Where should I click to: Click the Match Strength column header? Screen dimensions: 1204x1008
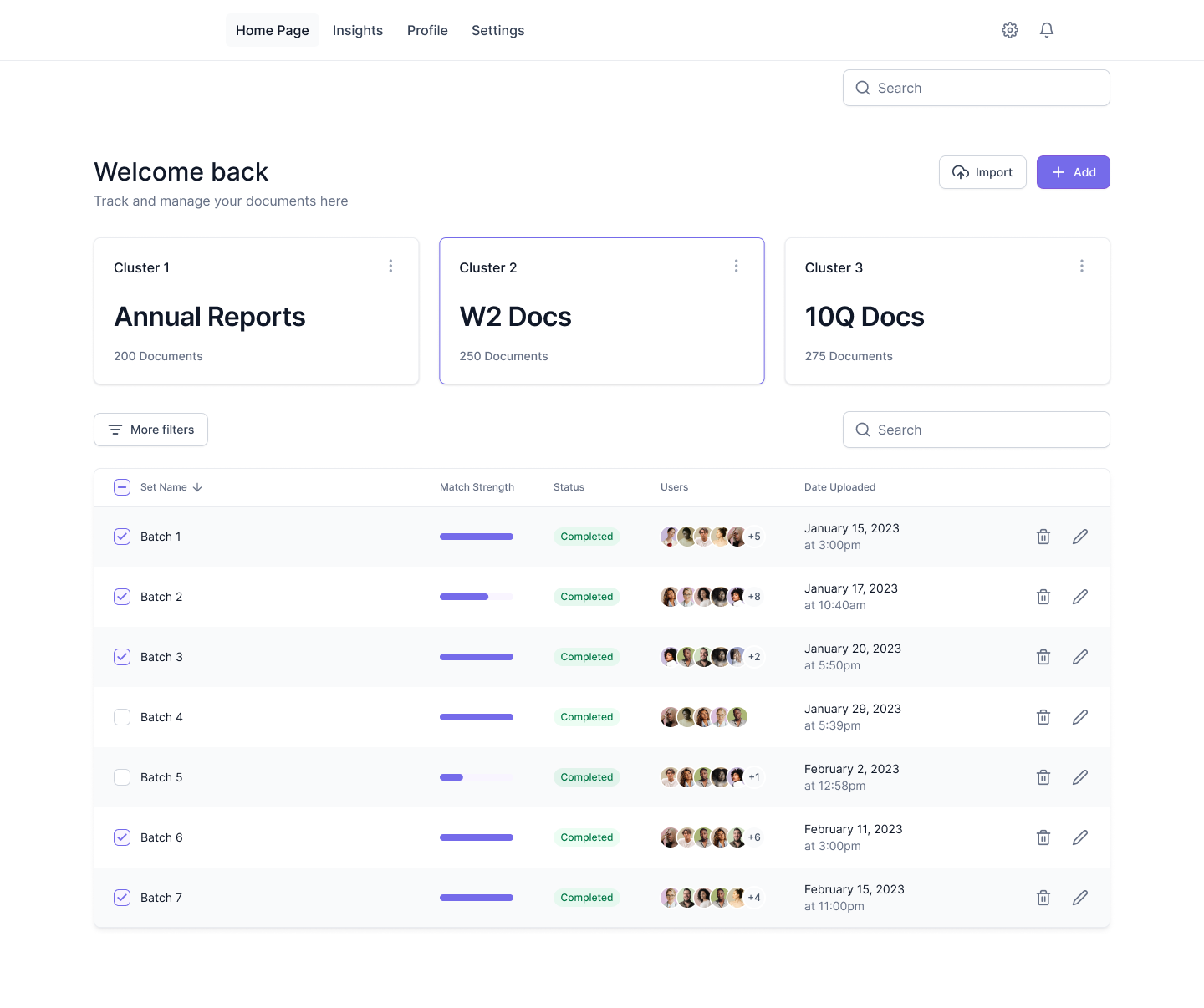[x=477, y=487]
